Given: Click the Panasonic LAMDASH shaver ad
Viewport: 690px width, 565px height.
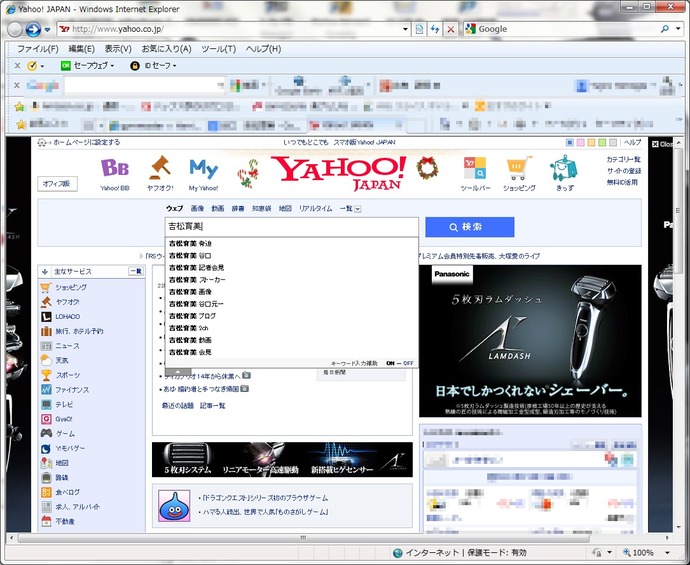Looking at the screenshot, I should point(530,341).
